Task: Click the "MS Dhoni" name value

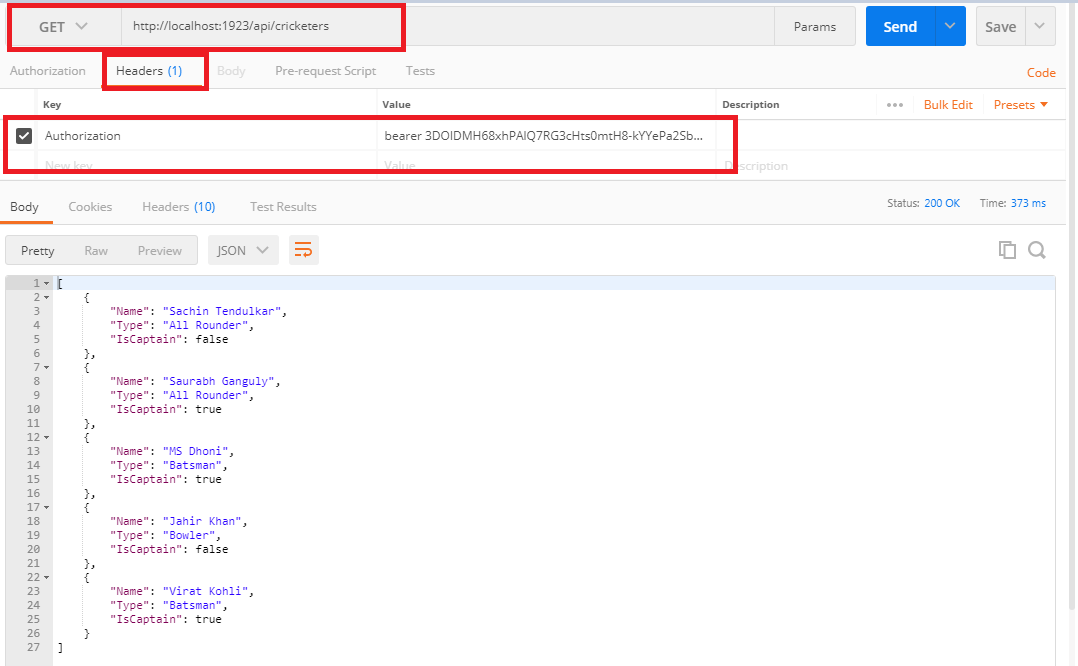Action: pos(195,452)
